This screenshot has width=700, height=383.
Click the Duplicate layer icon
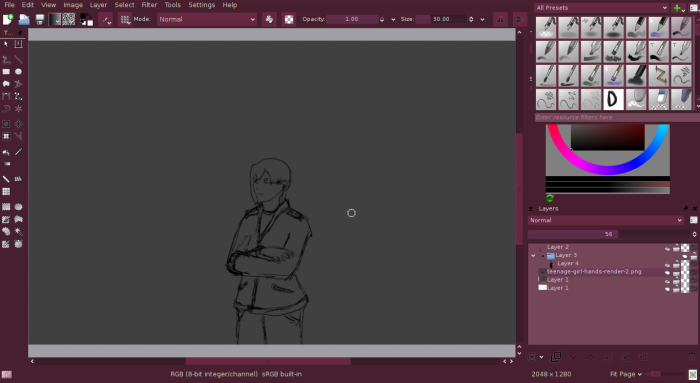click(x=556, y=357)
